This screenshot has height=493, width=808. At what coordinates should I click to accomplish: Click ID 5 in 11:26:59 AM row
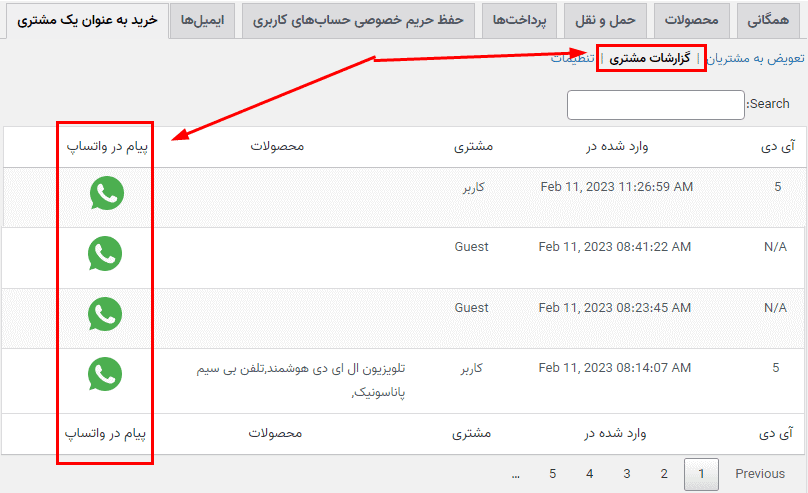[x=778, y=186]
